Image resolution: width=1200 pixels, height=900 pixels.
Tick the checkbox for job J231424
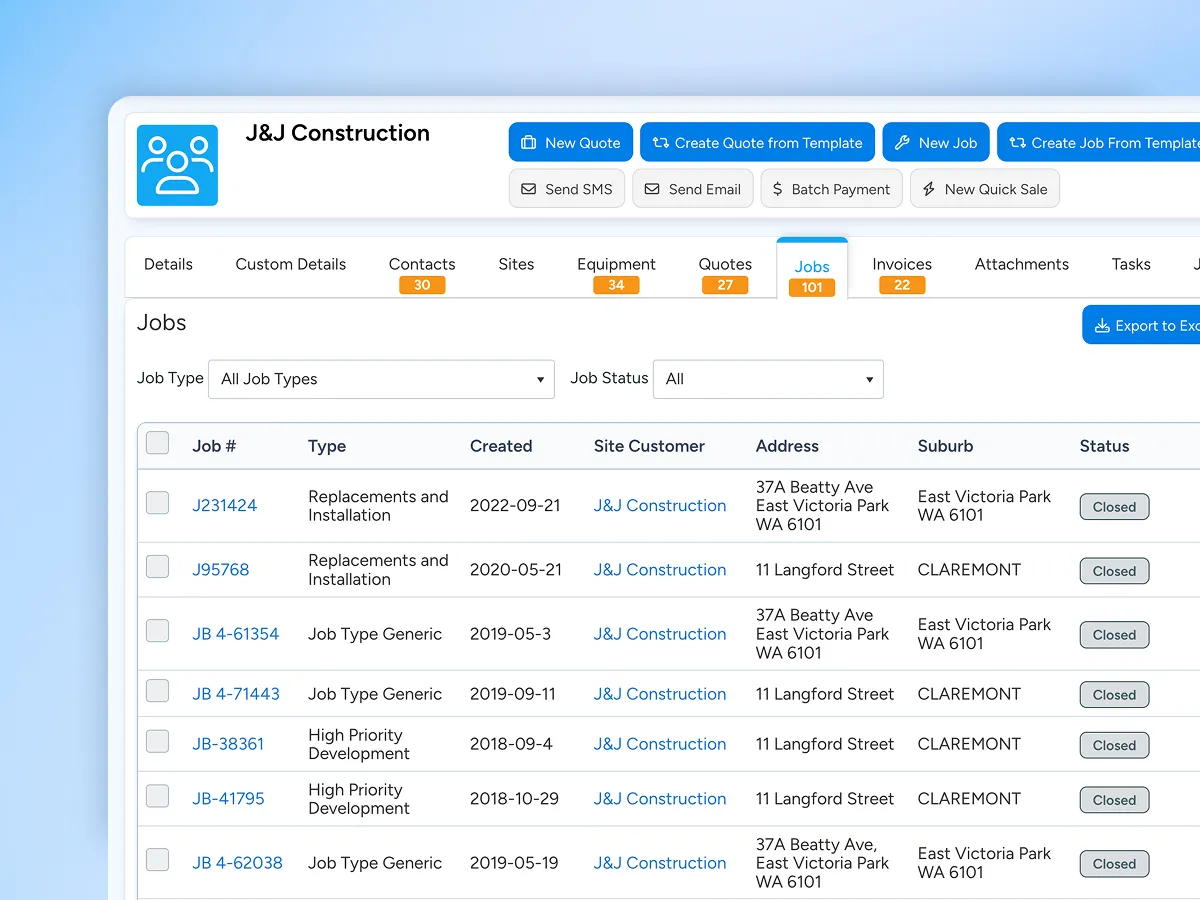tap(158, 503)
